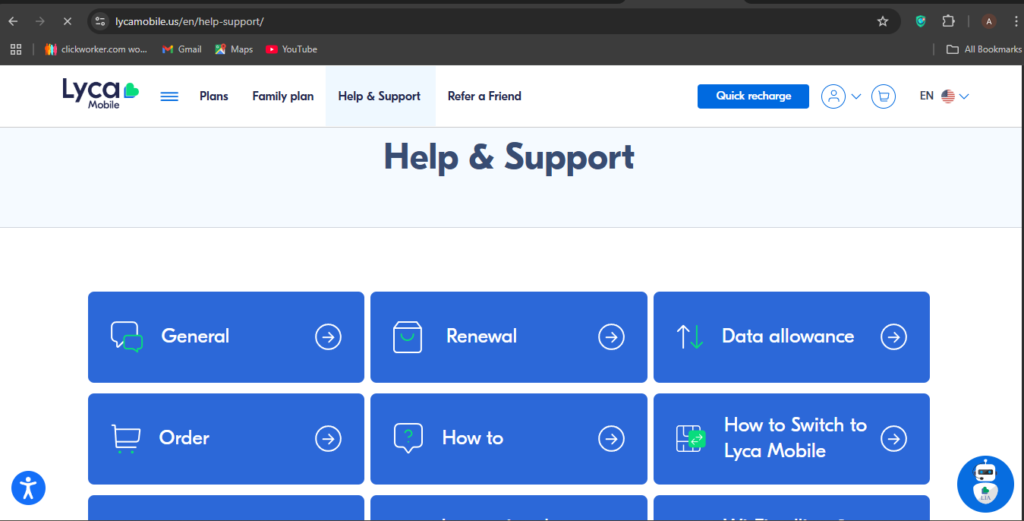Open the Maps bookmark
Image resolution: width=1024 pixels, height=521 pixels.
[x=234, y=49]
